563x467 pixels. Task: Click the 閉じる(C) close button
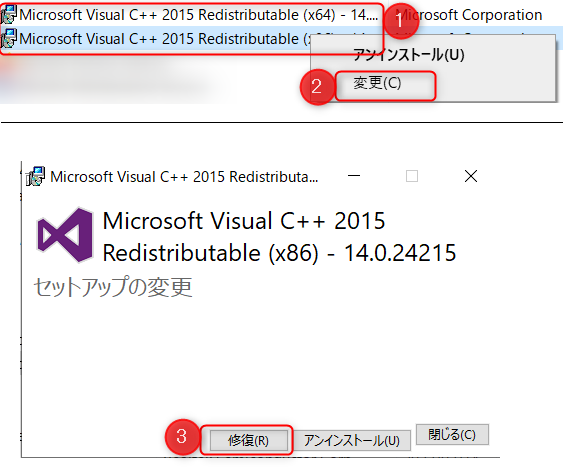tap(452, 434)
